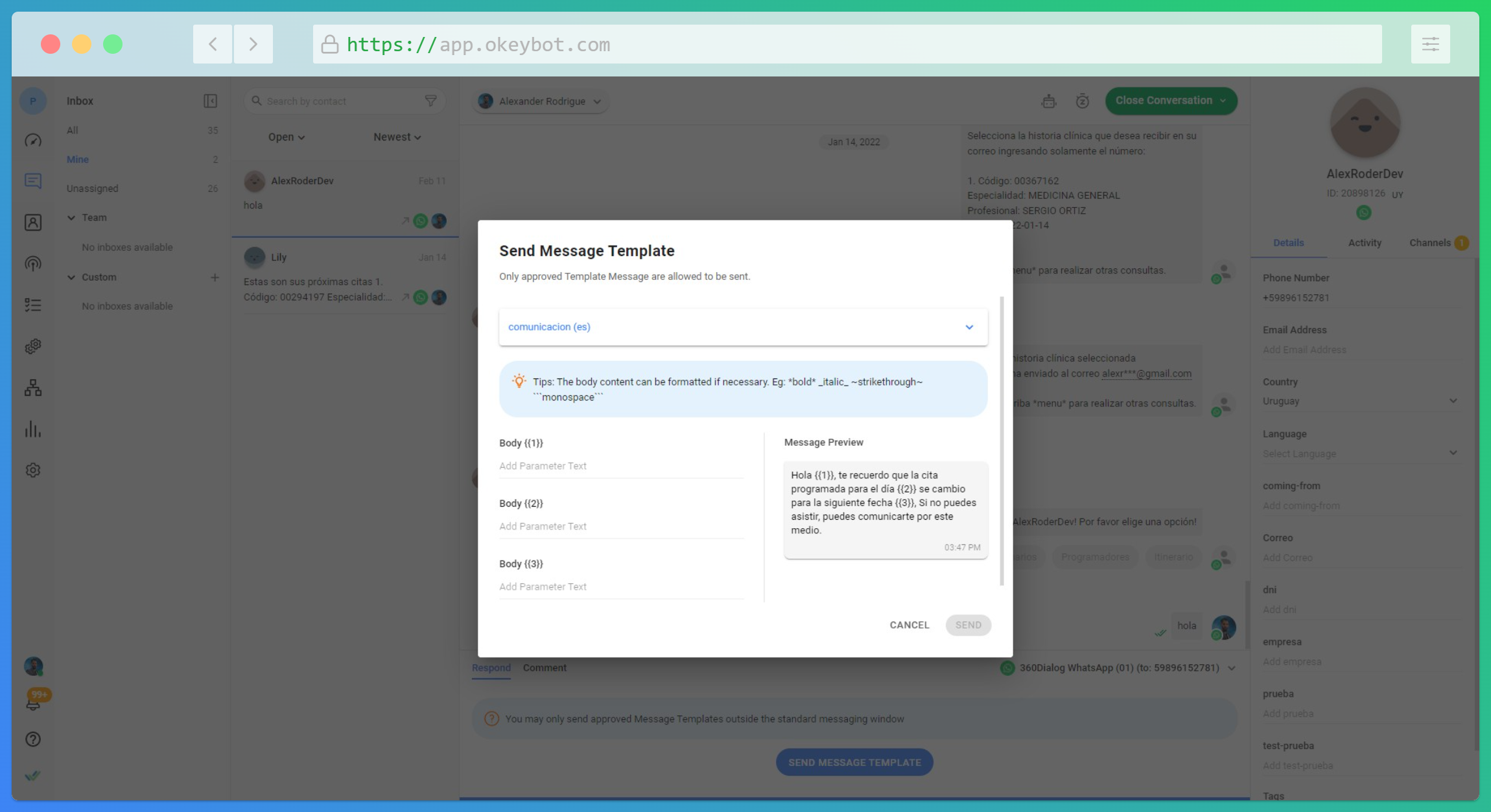Screen dimensions: 1491x812
Task: Click the browser forward arrow
Action: tap(253, 44)
